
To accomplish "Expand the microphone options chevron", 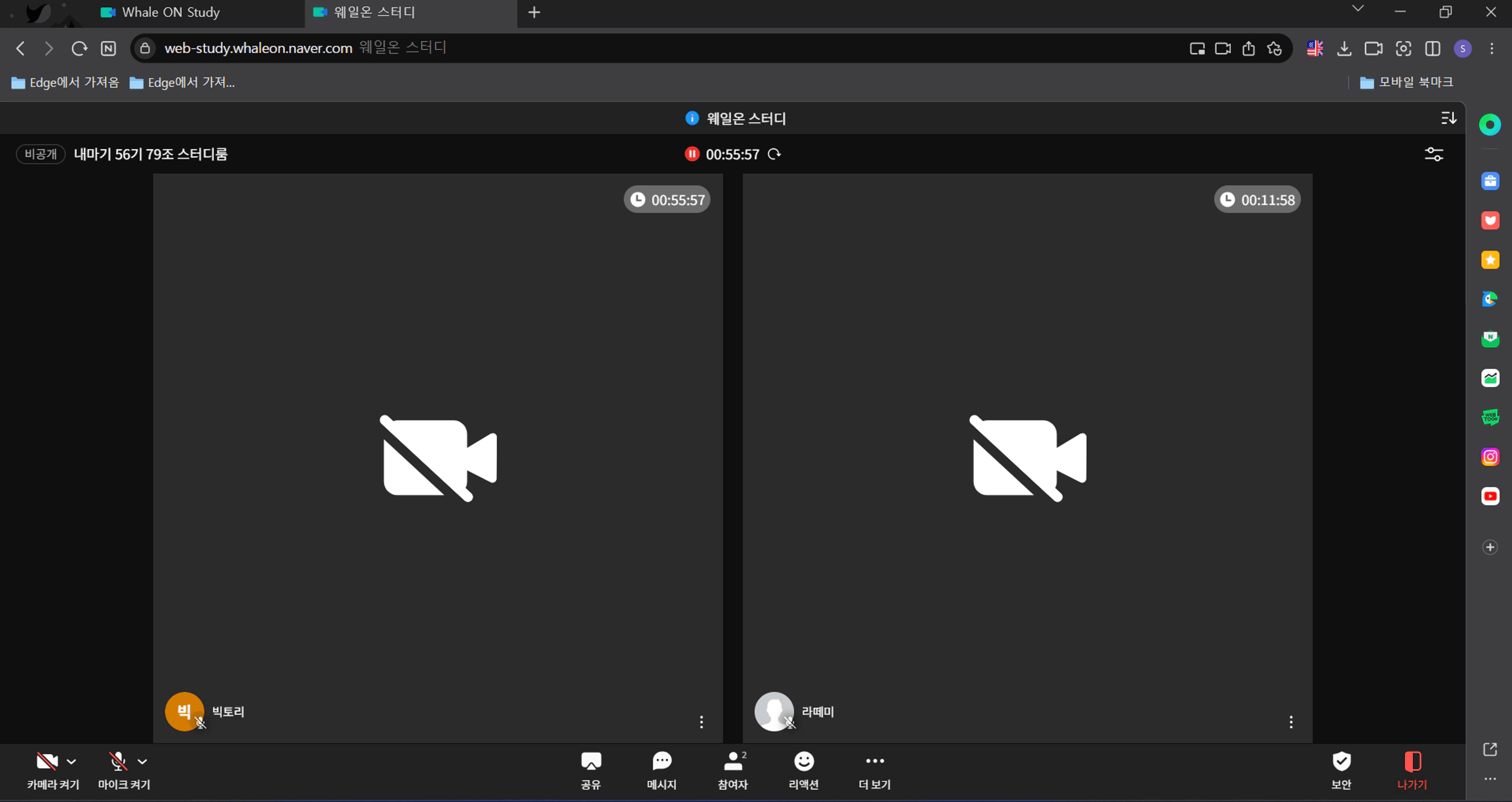I will (143, 762).
